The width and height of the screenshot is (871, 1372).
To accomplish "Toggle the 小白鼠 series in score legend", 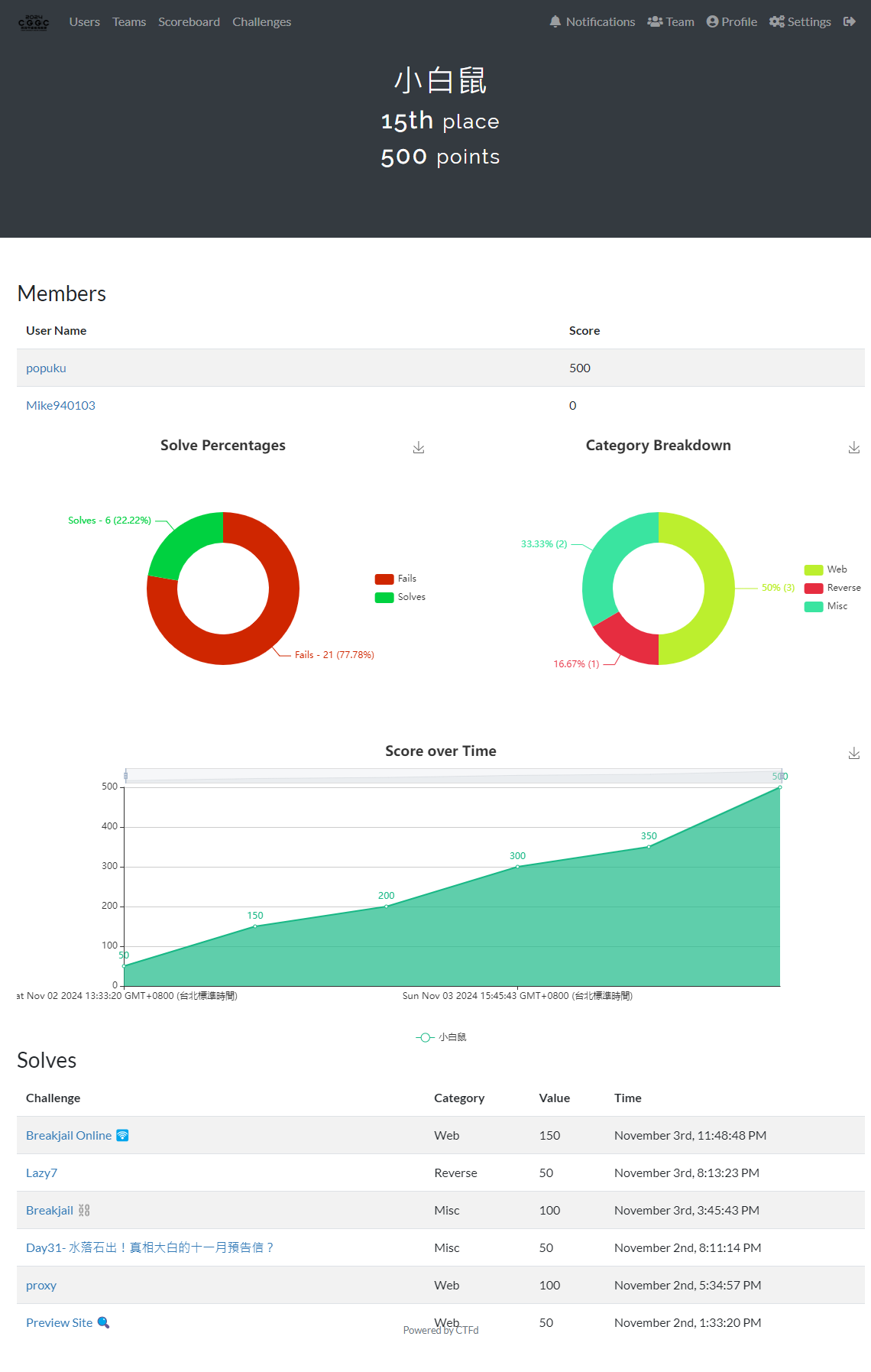I will point(441,1037).
